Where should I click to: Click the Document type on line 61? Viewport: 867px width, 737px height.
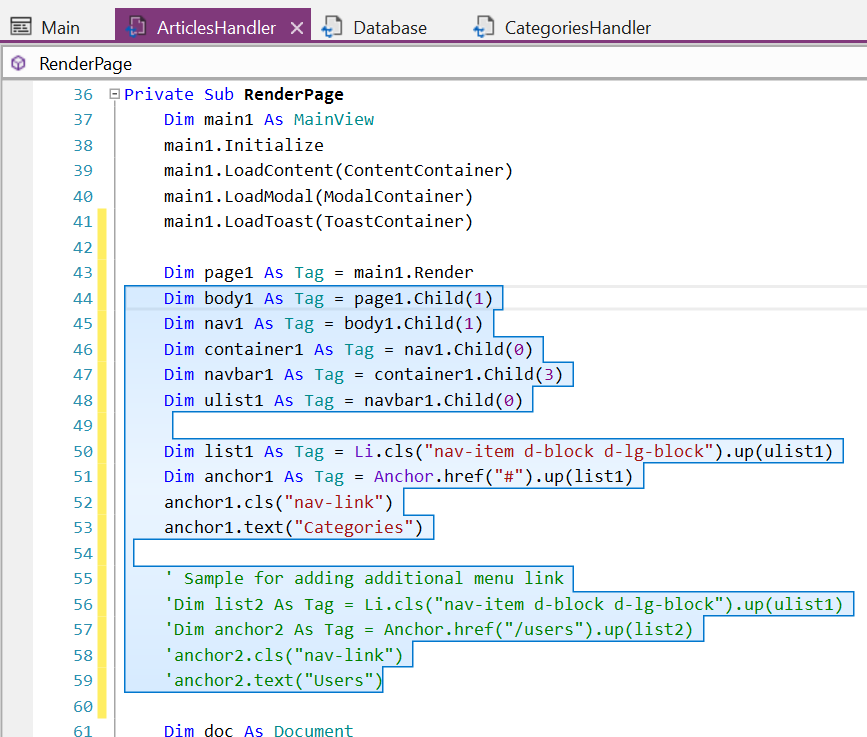tap(313, 731)
